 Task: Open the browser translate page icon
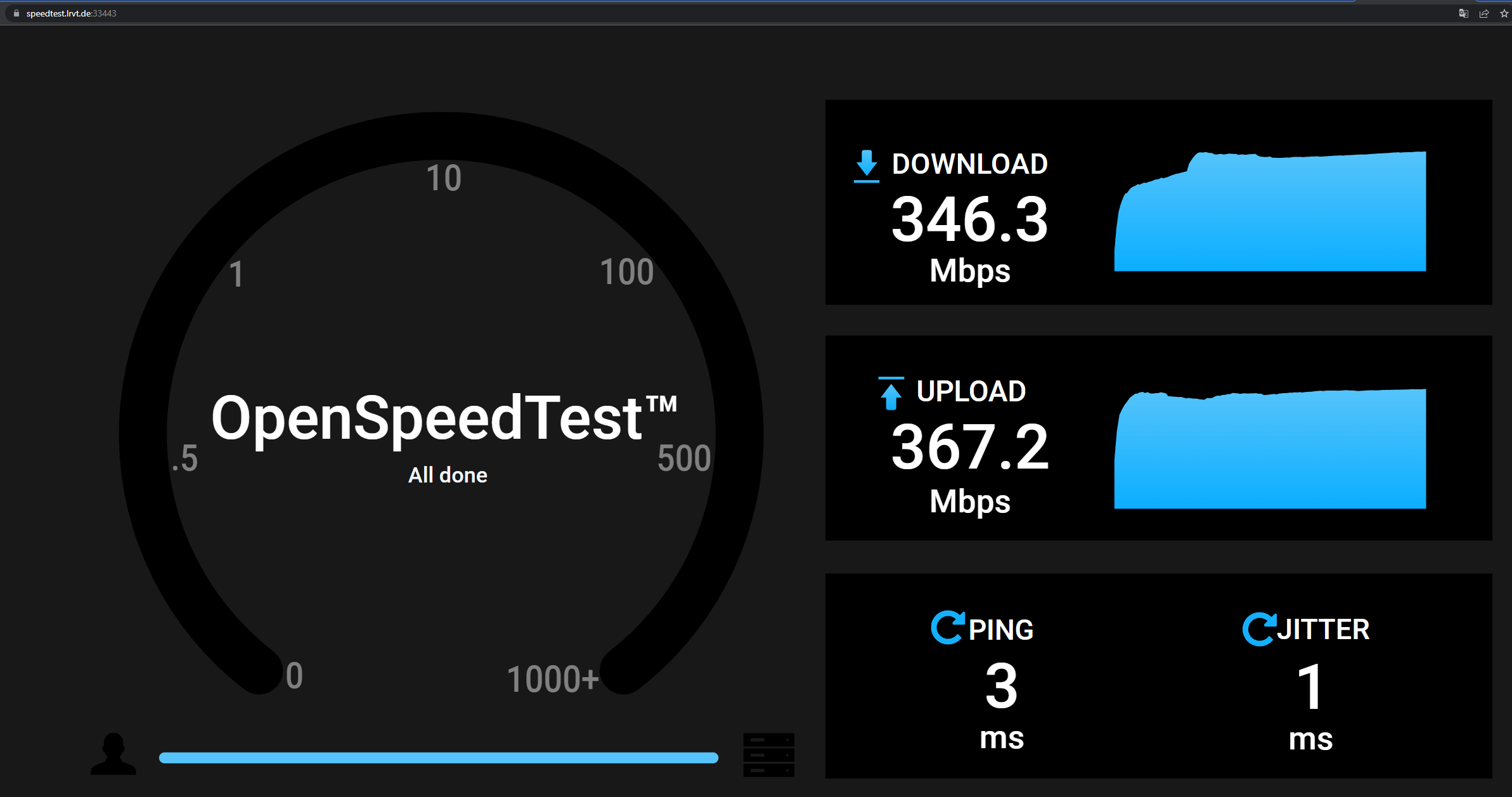click(1463, 13)
